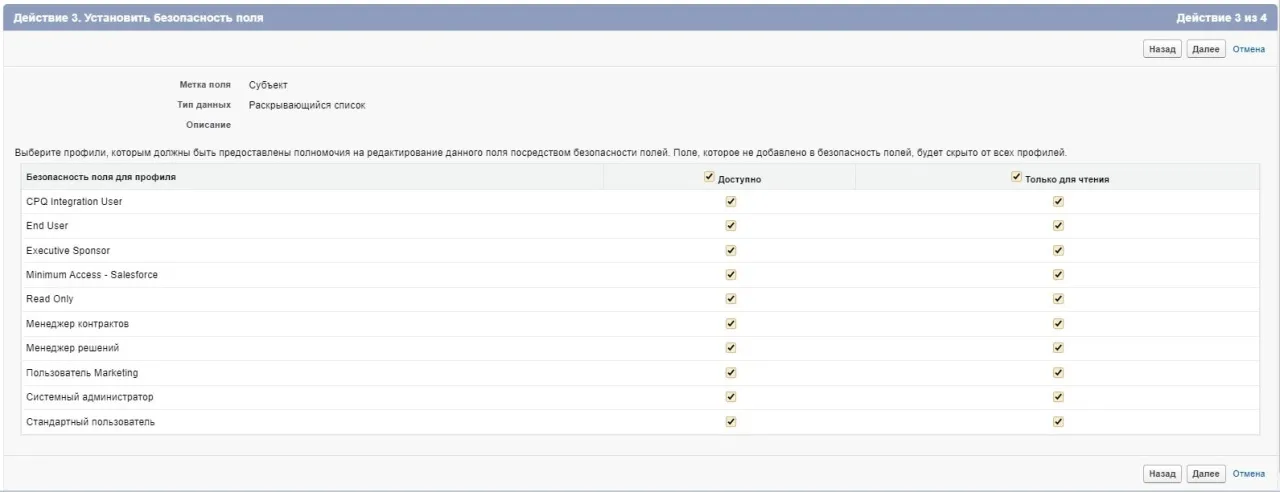Toggle the 'Только для чтения' header checkbox
Image resolution: width=1280 pixels, height=492 pixels.
coord(1017,177)
